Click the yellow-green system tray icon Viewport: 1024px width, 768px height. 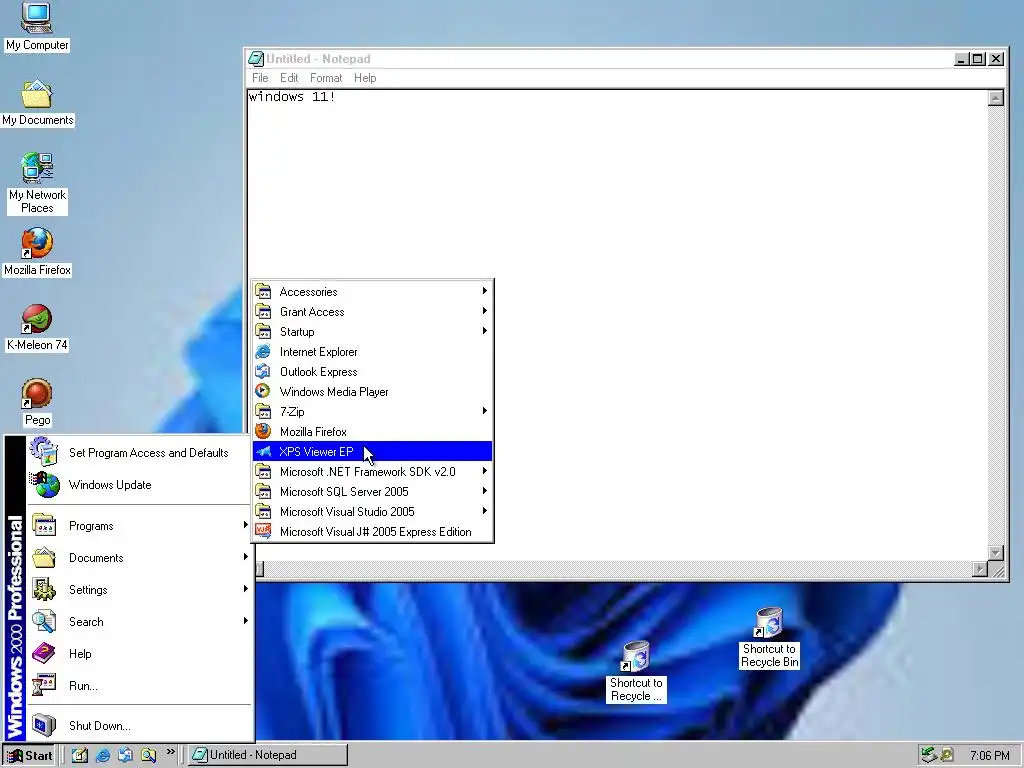946,755
